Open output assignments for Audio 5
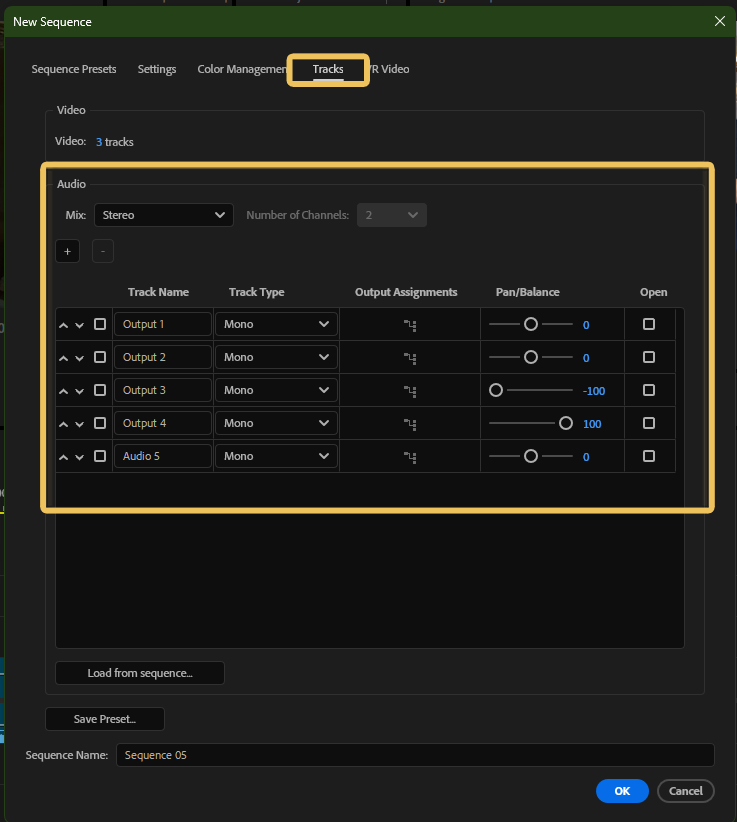Image resolution: width=737 pixels, height=822 pixels. pyautogui.click(x=410, y=457)
